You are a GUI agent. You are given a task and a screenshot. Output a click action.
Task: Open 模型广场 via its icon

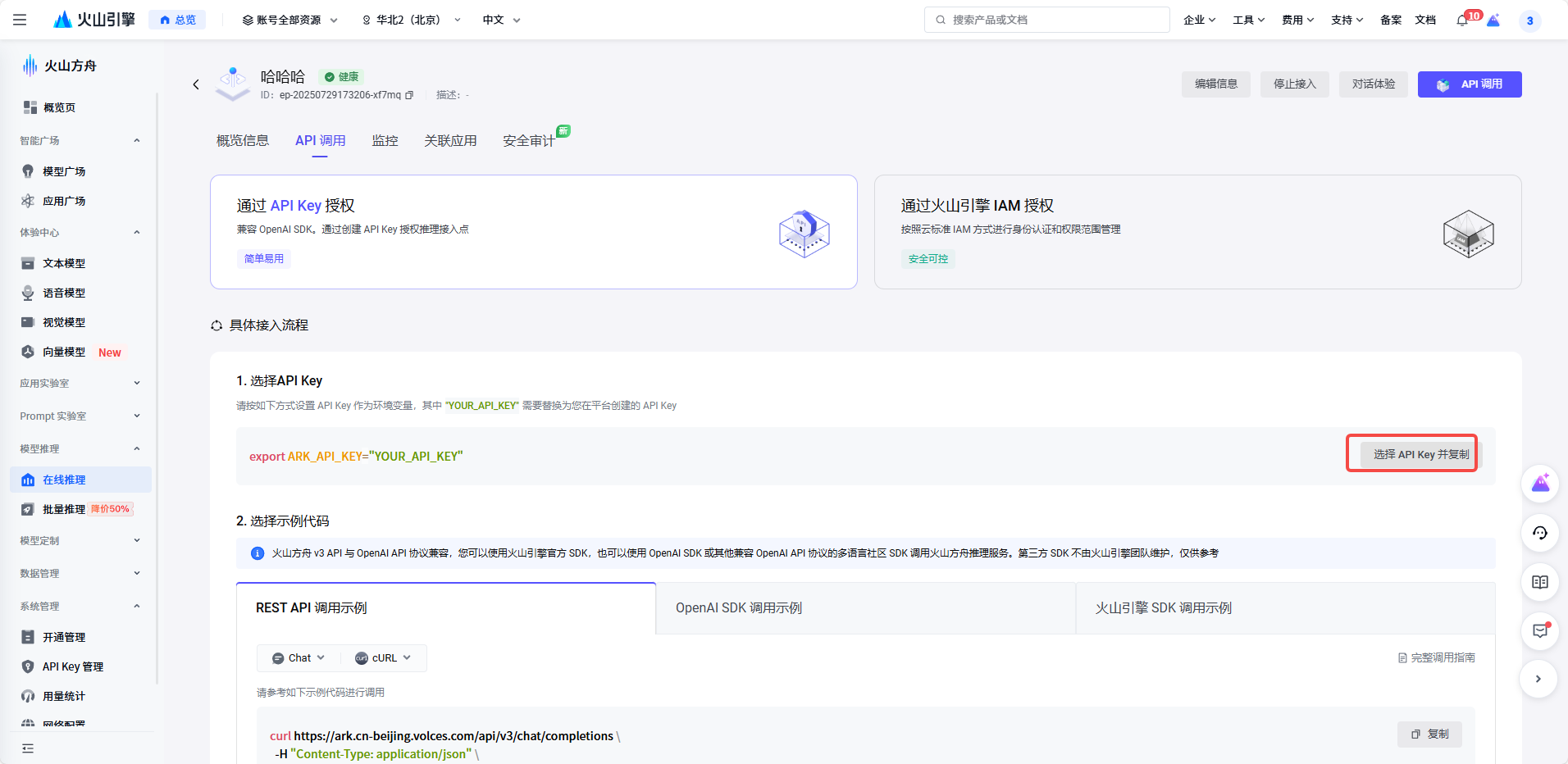pyautogui.click(x=28, y=171)
